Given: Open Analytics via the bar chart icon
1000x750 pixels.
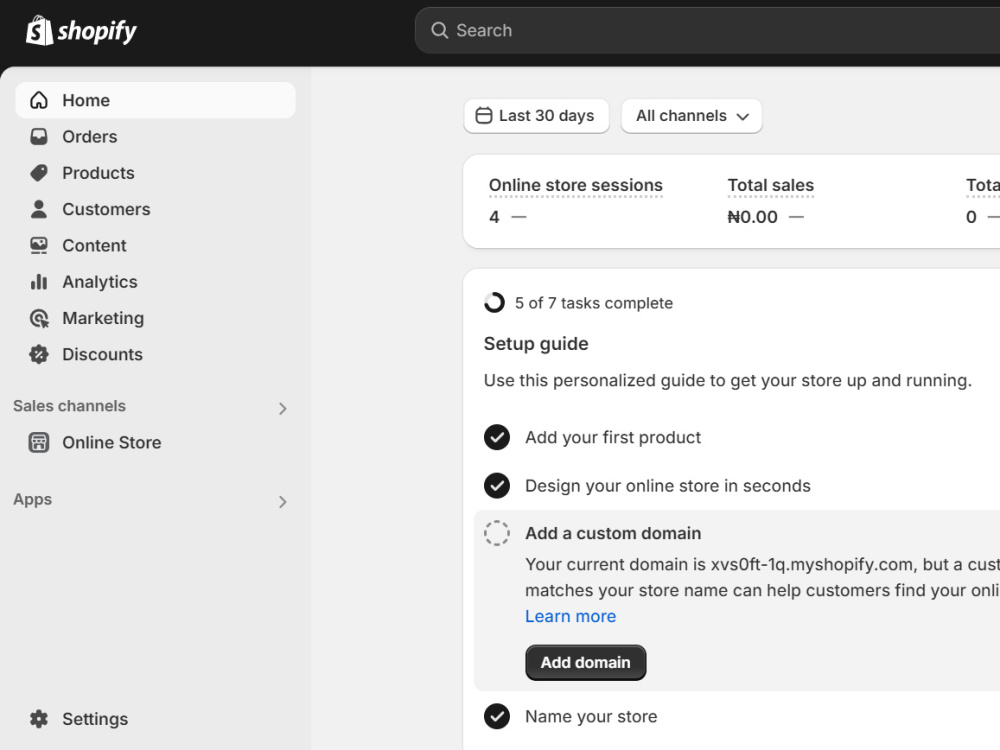Looking at the screenshot, I should click(x=39, y=282).
